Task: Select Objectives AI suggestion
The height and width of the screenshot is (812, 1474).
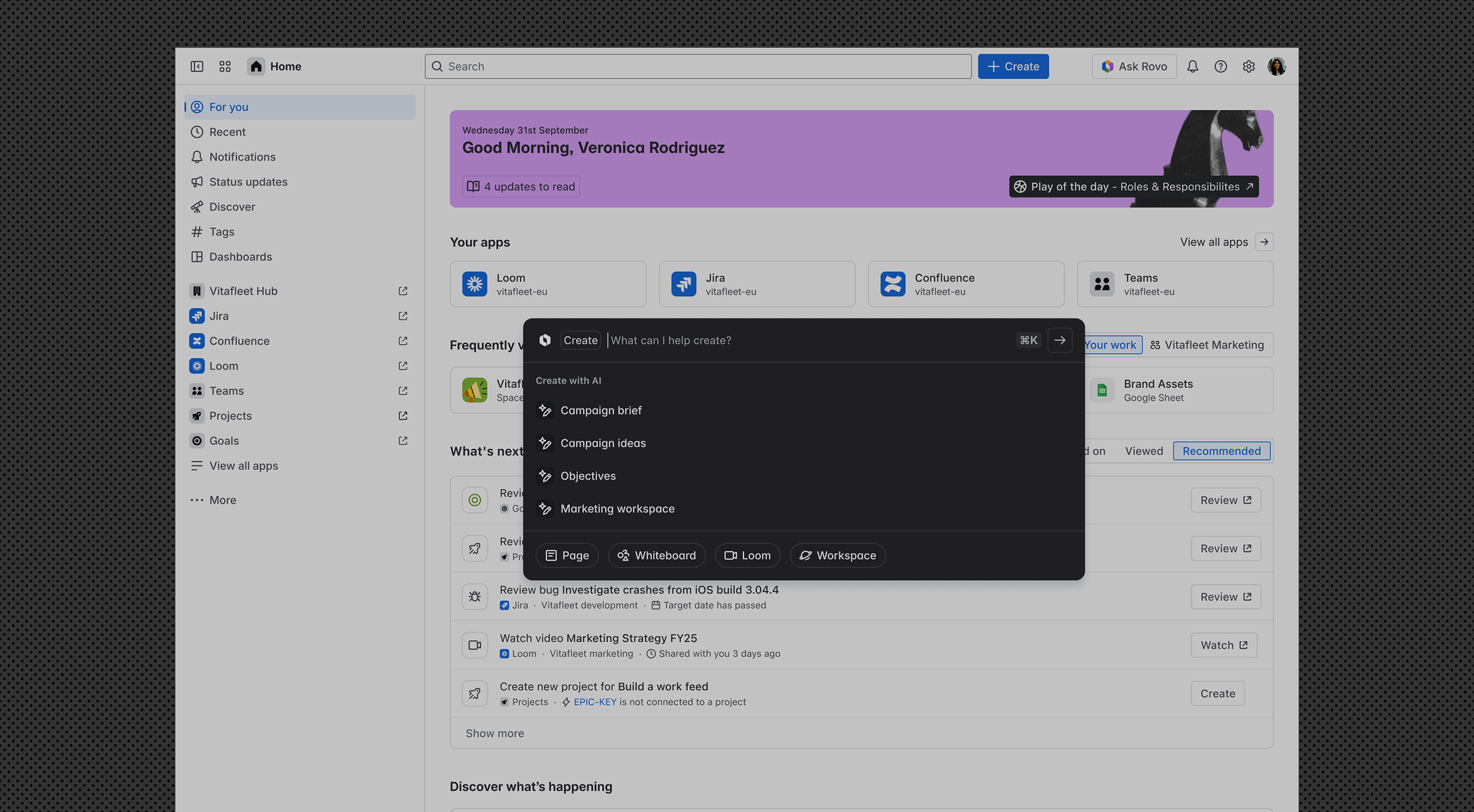Action: (x=804, y=476)
